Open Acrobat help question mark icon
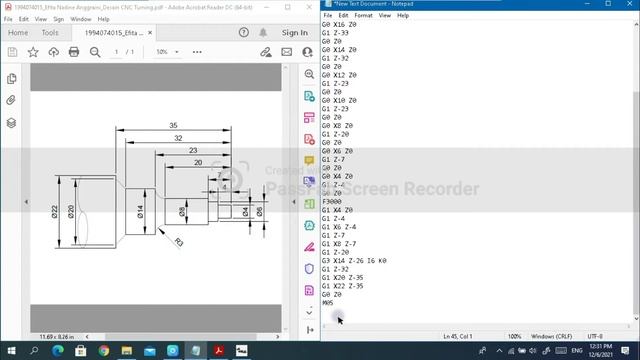640x360 pixels. (244, 33)
